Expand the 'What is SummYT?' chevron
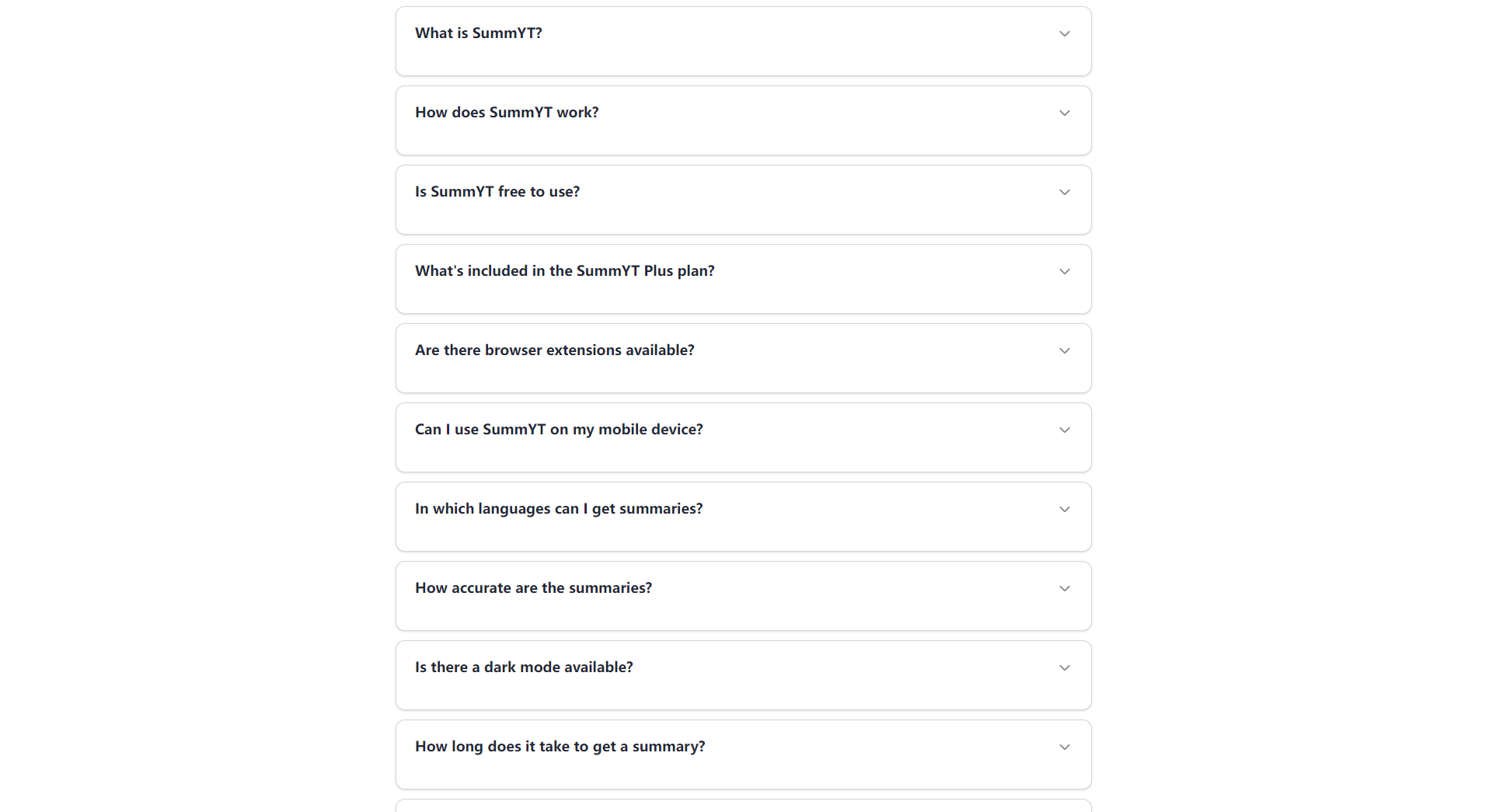 pyautogui.click(x=1065, y=33)
